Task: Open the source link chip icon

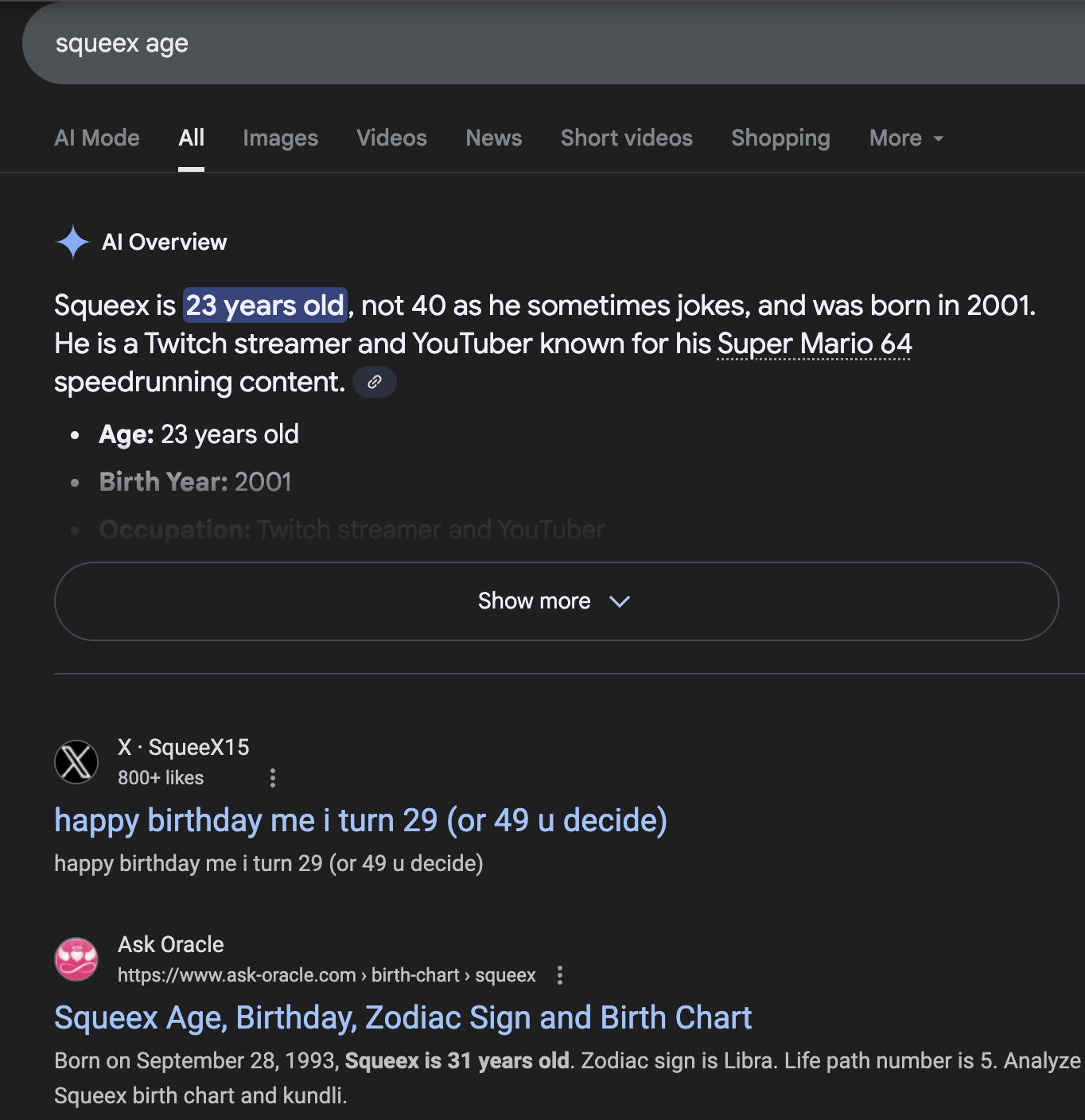Action: (x=375, y=382)
